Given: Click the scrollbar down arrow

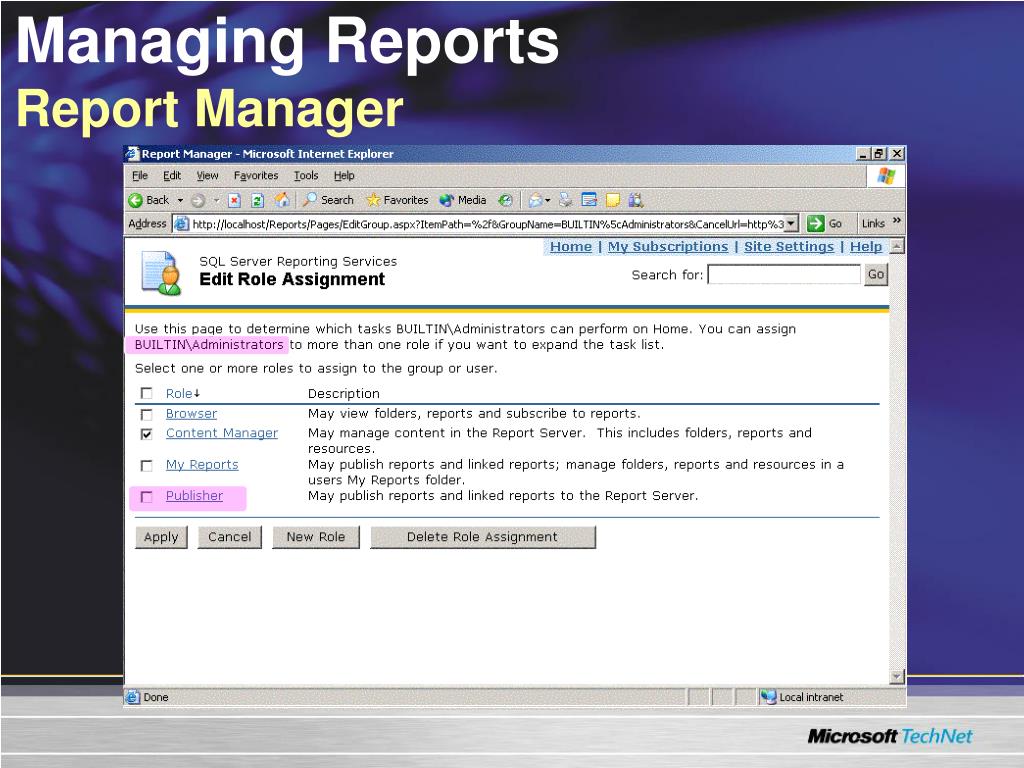Looking at the screenshot, I should click(x=897, y=677).
